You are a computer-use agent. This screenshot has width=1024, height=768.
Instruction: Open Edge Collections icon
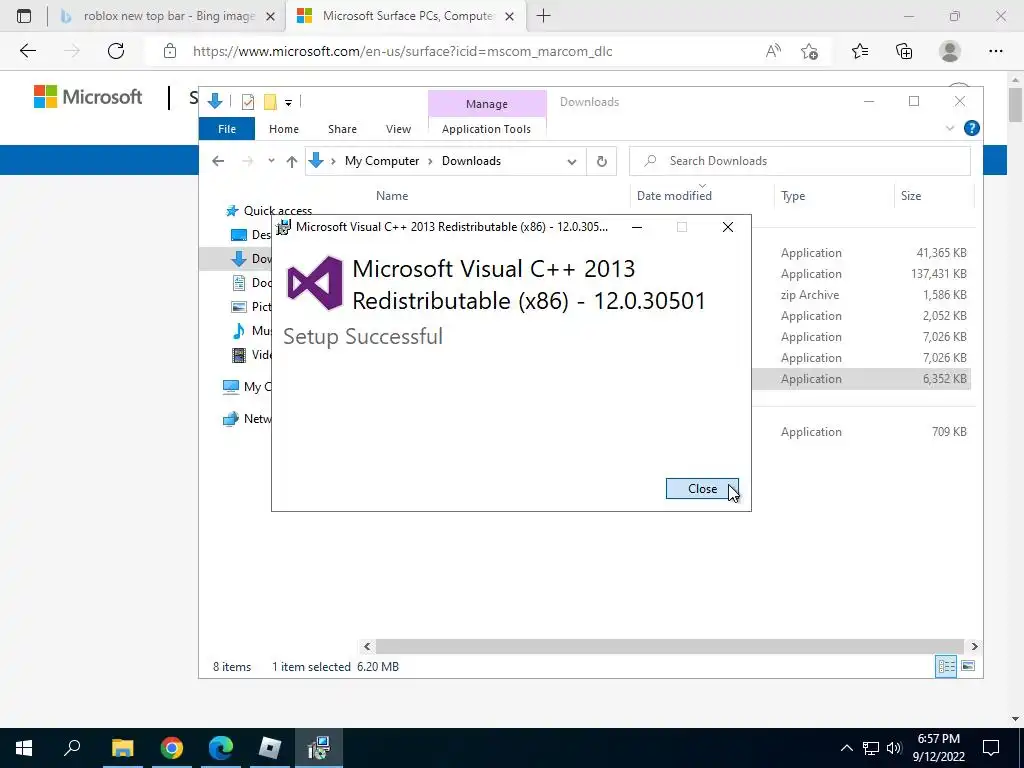(x=904, y=51)
